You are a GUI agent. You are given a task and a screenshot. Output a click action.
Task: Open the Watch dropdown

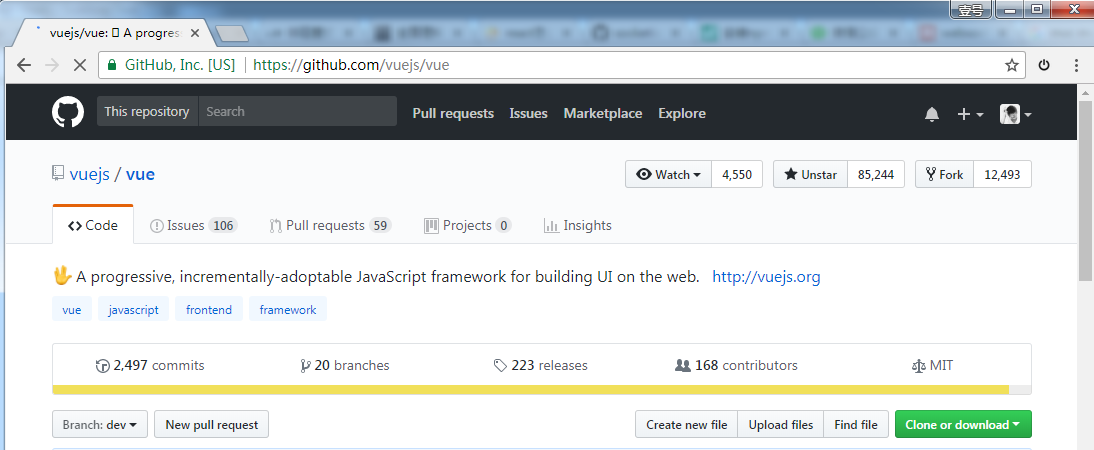coord(669,174)
